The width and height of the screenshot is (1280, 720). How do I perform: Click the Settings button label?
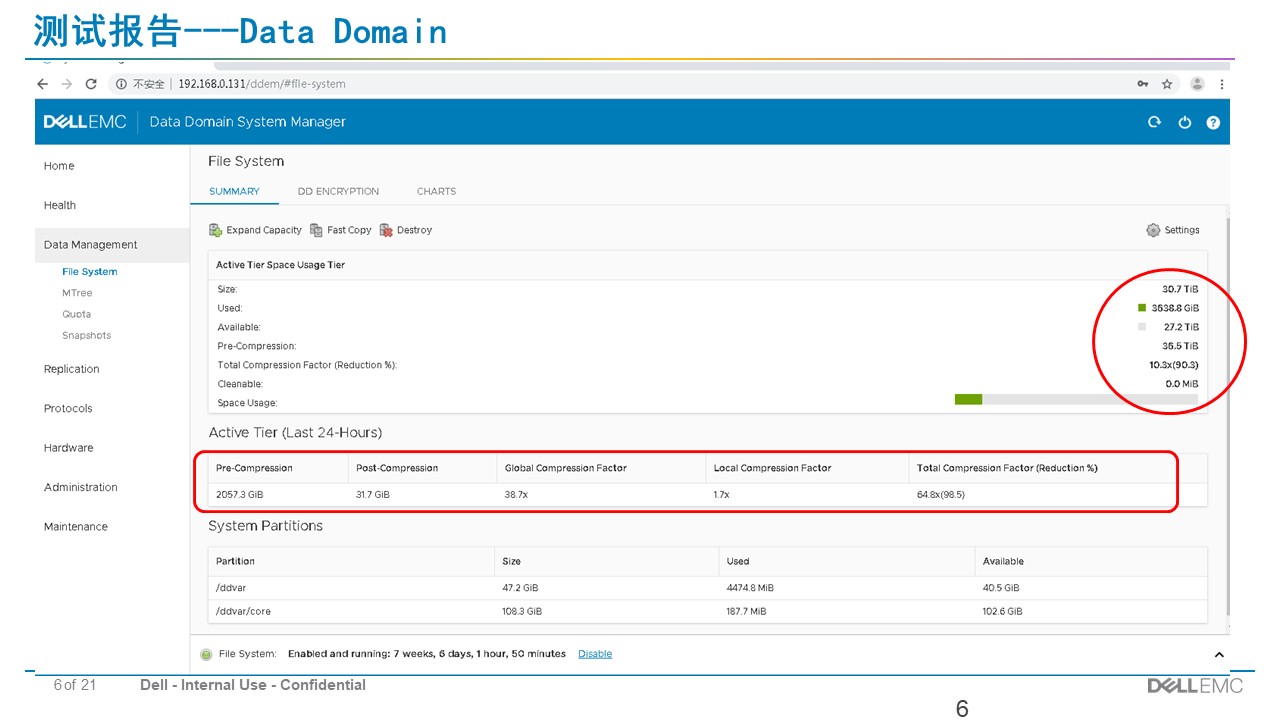1182,230
